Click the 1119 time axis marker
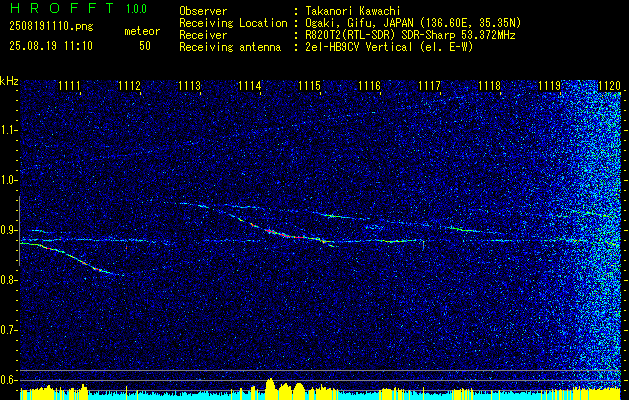 point(550,85)
